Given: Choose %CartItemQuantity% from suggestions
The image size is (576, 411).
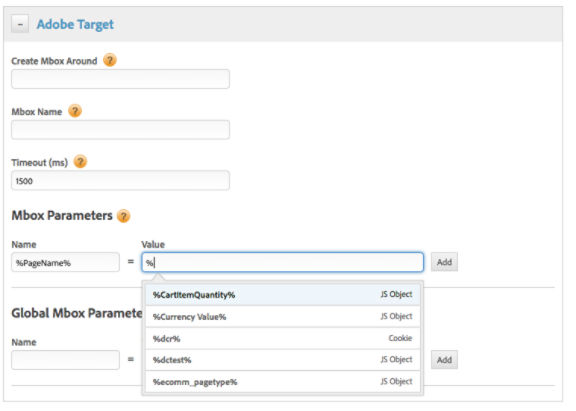Looking at the screenshot, I should click(282, 295).
